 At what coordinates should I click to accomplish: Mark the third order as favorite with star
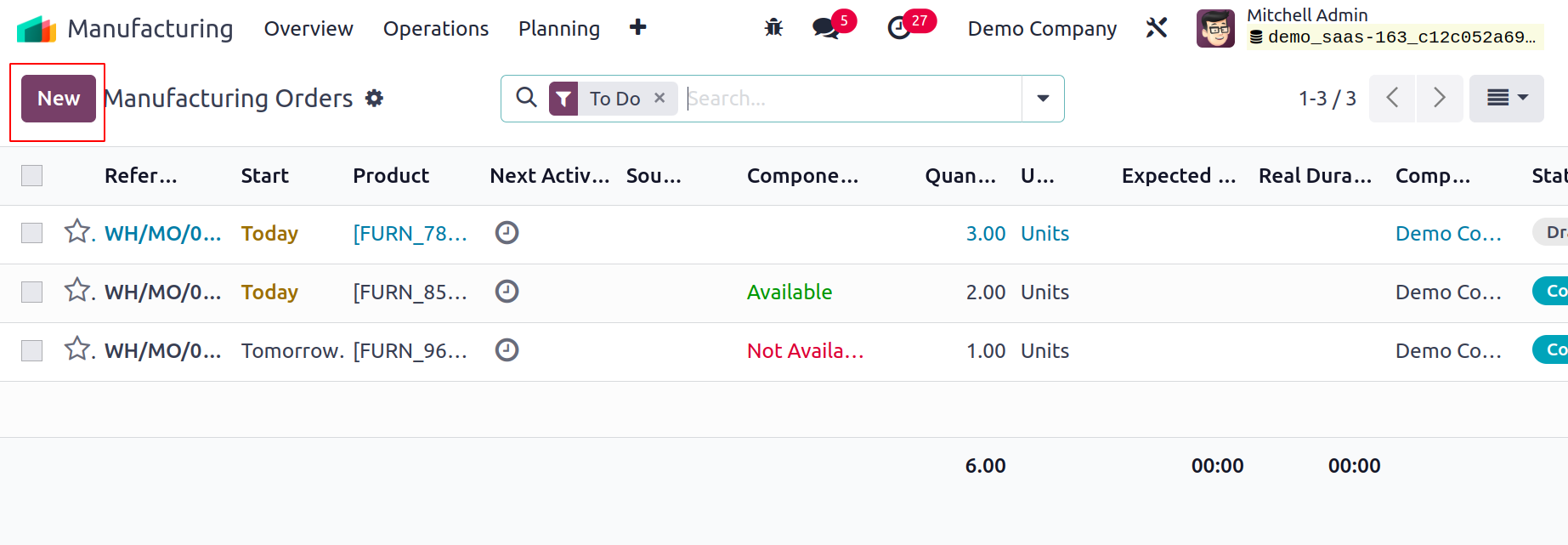point(77,349)
